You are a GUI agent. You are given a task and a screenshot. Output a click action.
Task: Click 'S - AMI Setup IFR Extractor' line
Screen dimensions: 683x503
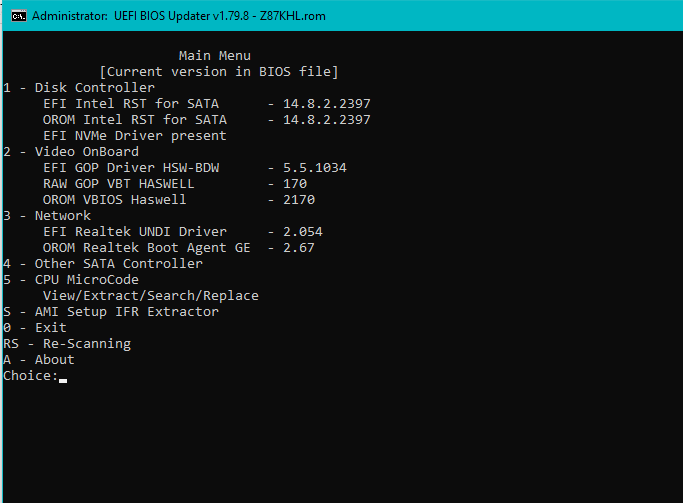tap(111, 312)
